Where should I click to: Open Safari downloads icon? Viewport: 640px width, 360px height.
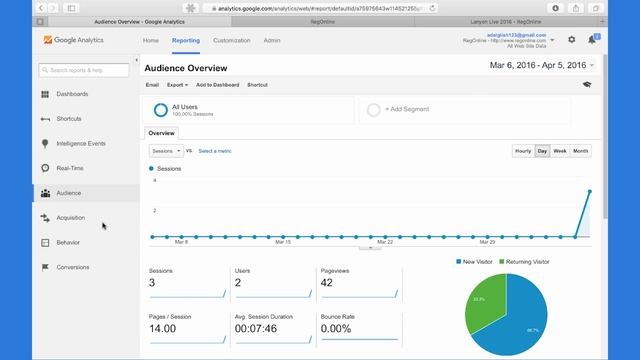coord(556,8)
